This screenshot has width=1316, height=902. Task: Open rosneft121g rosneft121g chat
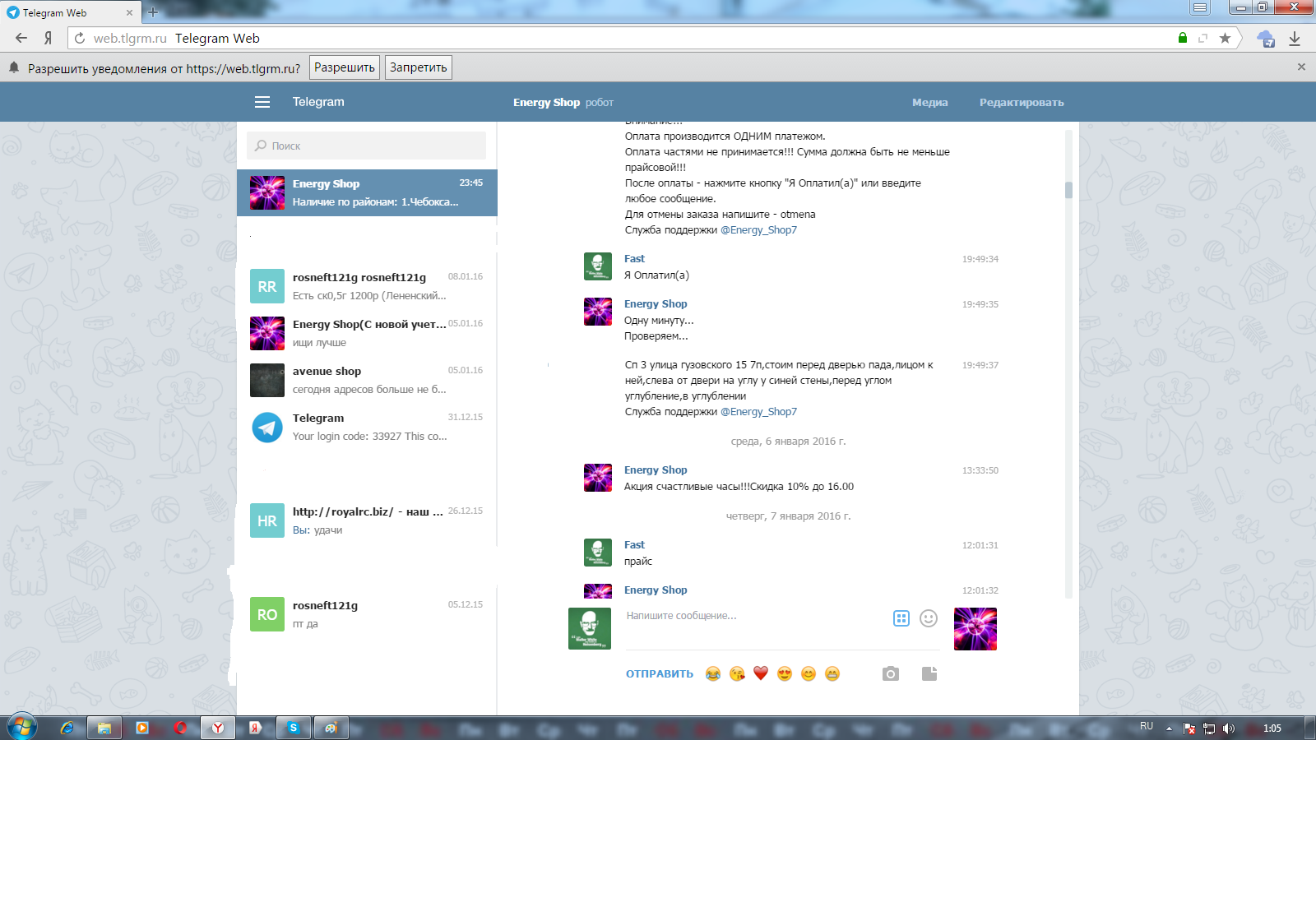367,286
